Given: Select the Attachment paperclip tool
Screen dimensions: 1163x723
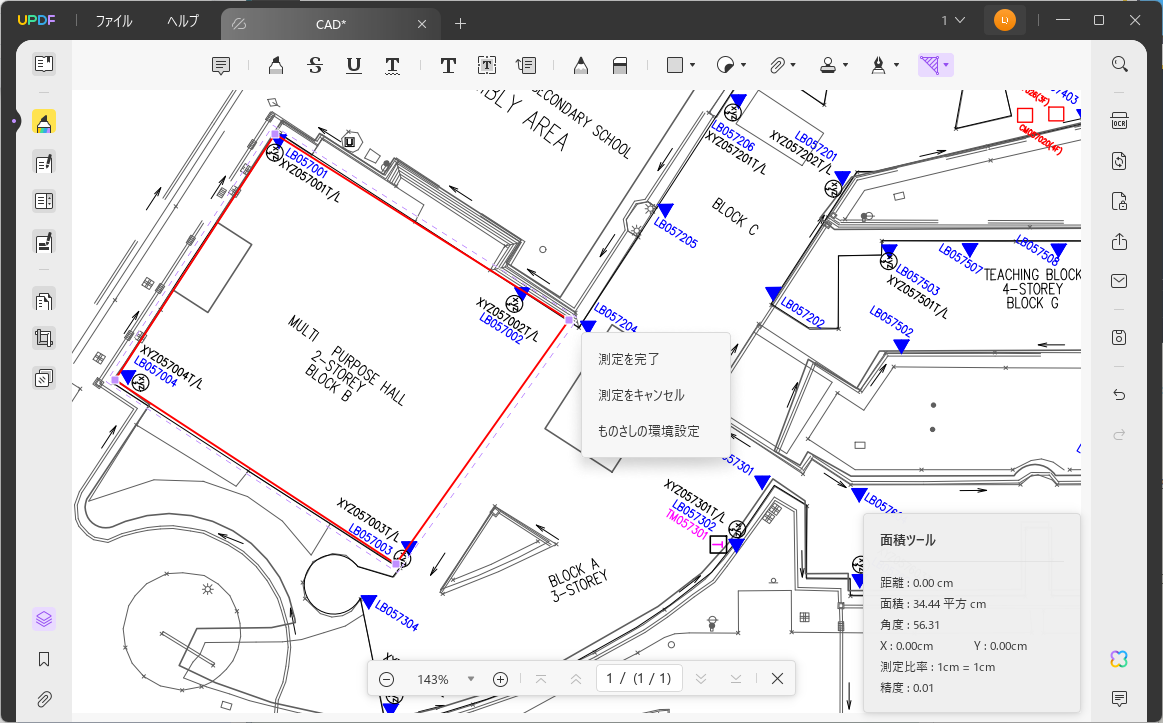Looking at the screenshot, I should pos(778,64).
